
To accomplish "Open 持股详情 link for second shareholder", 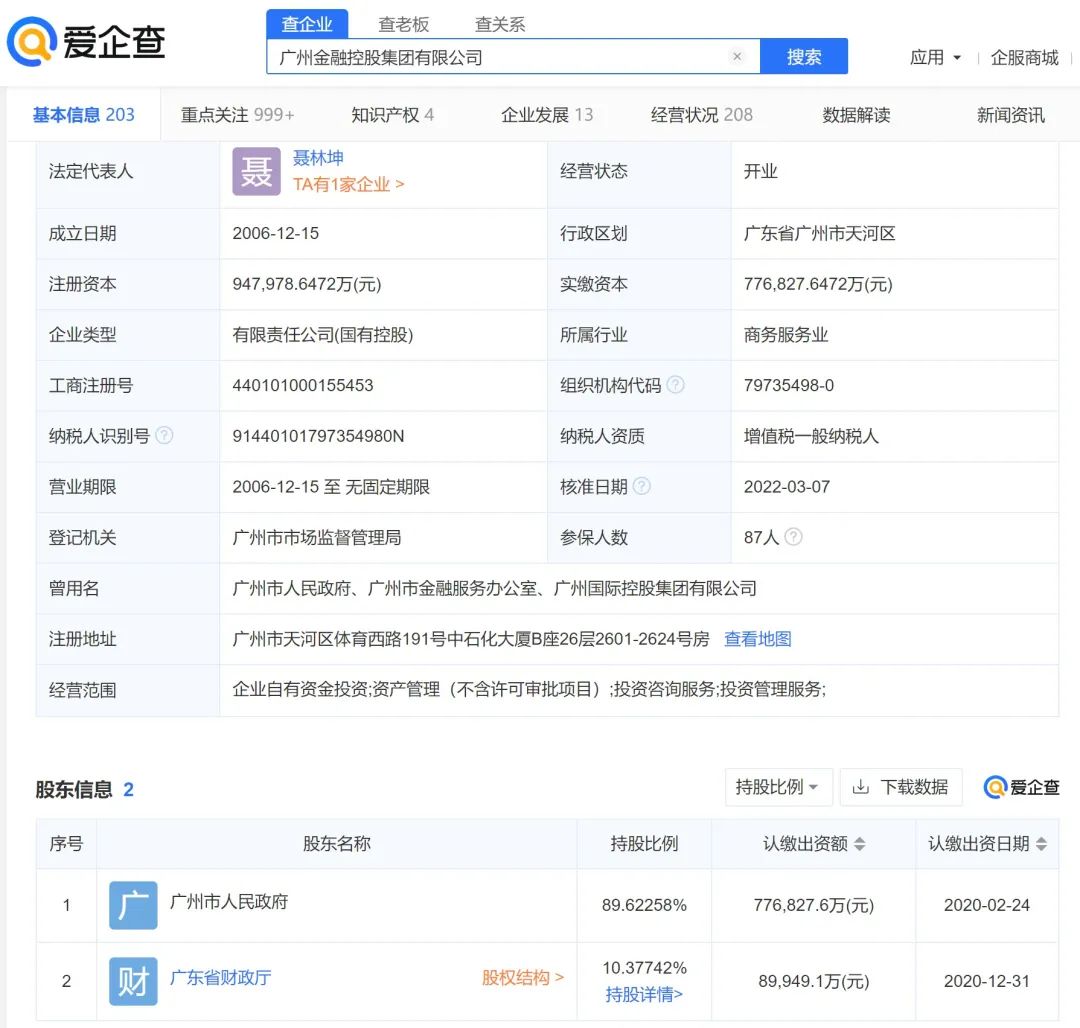I will [644, 994].
